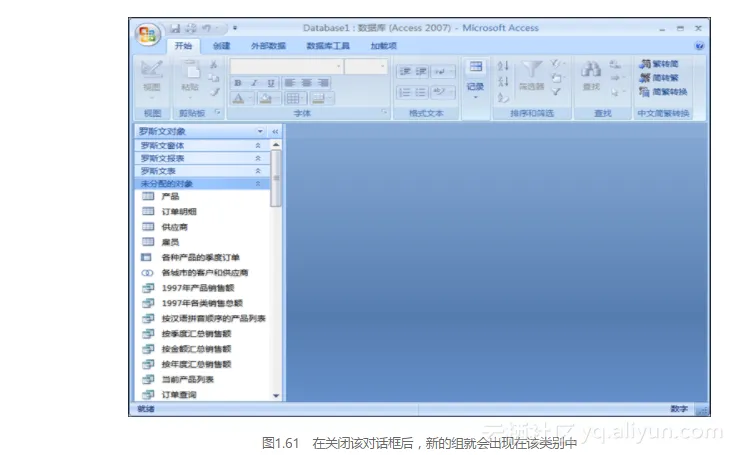Clear all sorts icon
The width and height of the screenshot is (734, 455).
coord(503,97)
